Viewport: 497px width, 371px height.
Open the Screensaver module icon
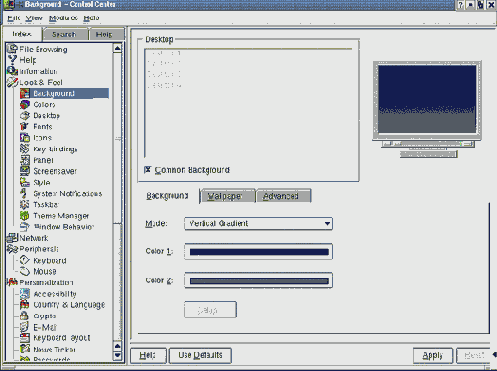[x=25, y=171]
